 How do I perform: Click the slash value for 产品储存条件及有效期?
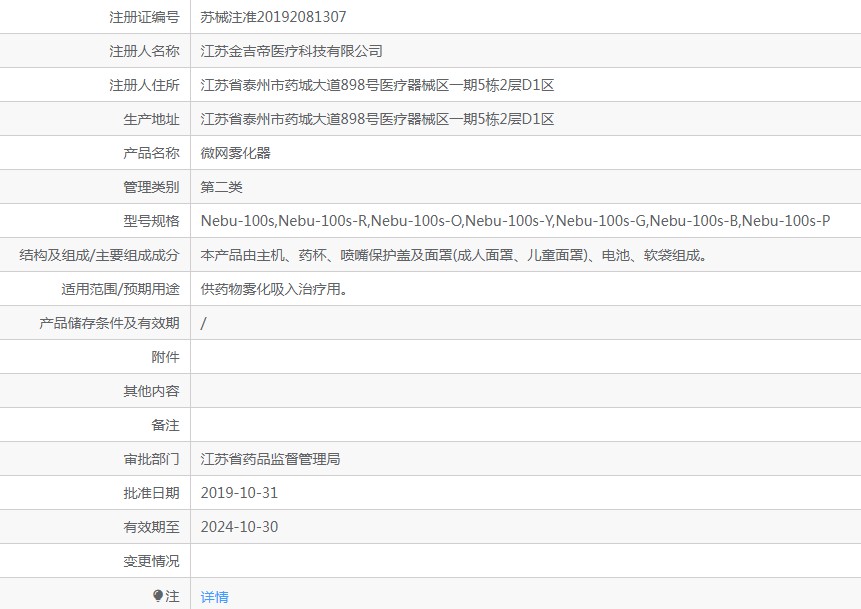point(203,323)
